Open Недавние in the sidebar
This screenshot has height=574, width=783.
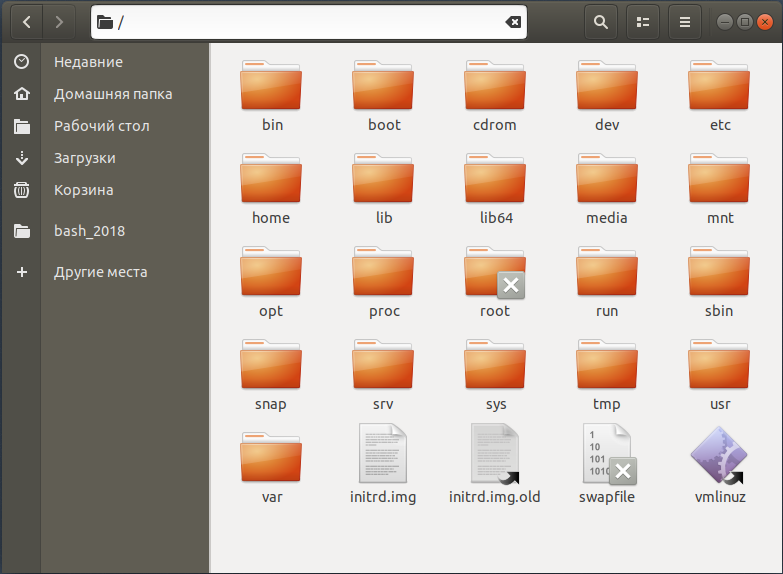(x=88, y=62)
